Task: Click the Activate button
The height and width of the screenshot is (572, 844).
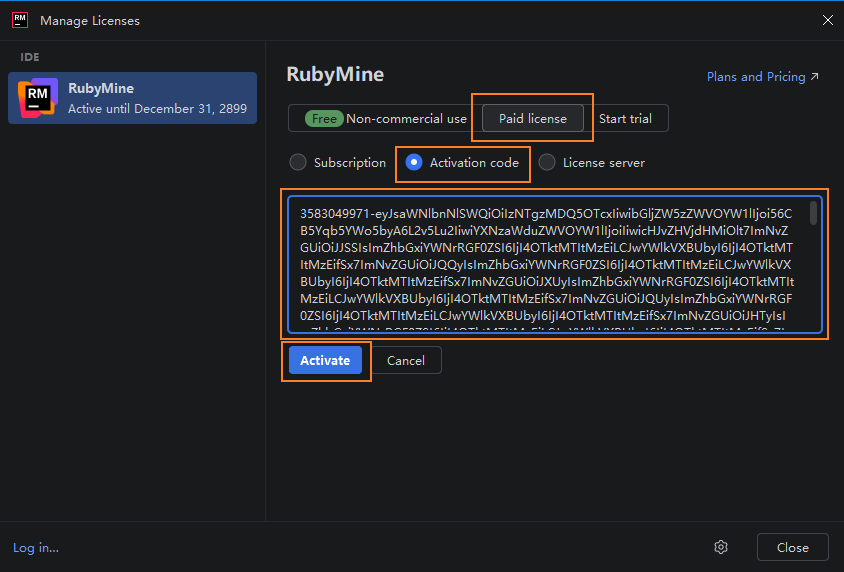Action: (325, 361)
